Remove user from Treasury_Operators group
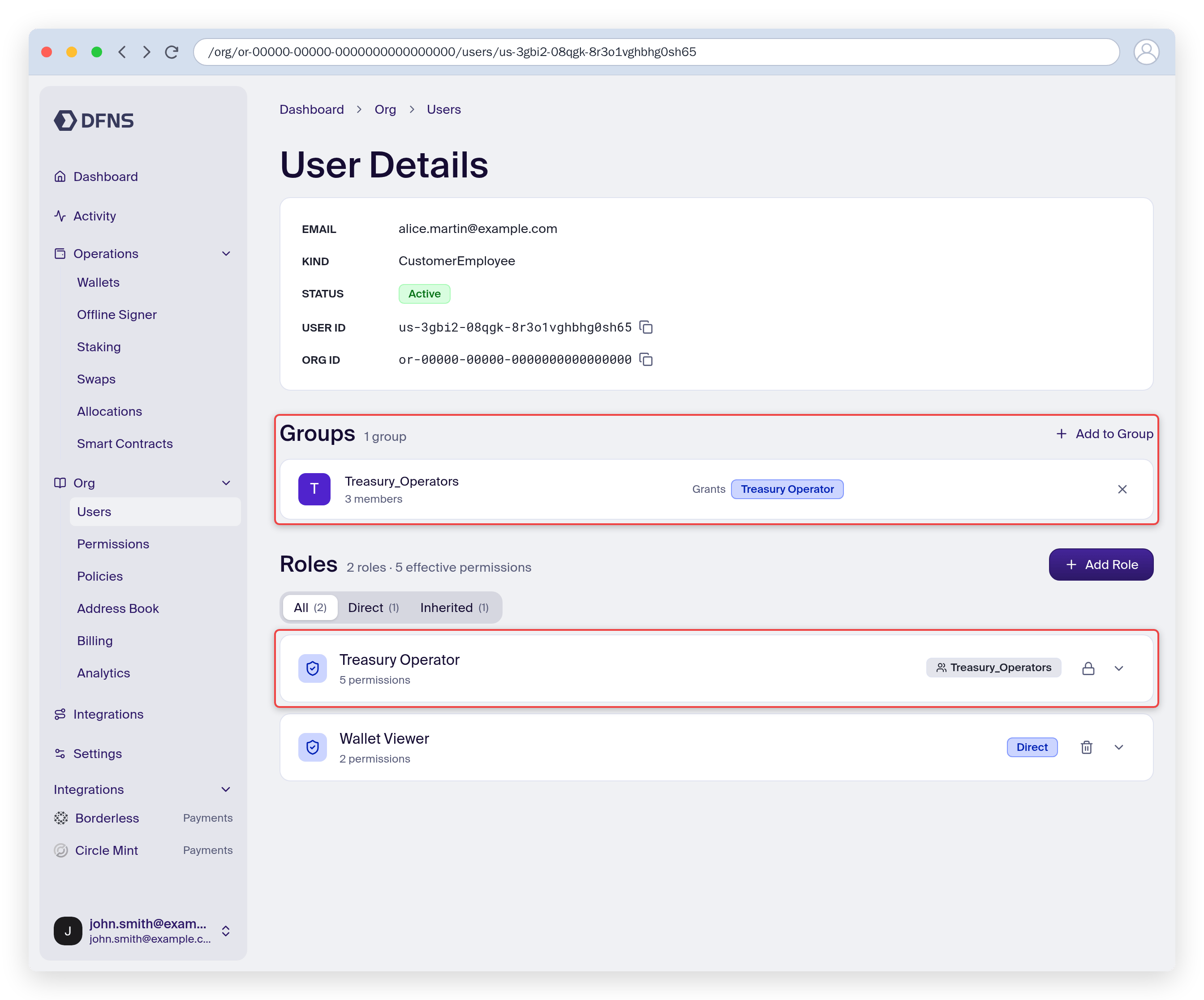This screenshot has height=1000, width=1204. click(x=1122, y=489)
